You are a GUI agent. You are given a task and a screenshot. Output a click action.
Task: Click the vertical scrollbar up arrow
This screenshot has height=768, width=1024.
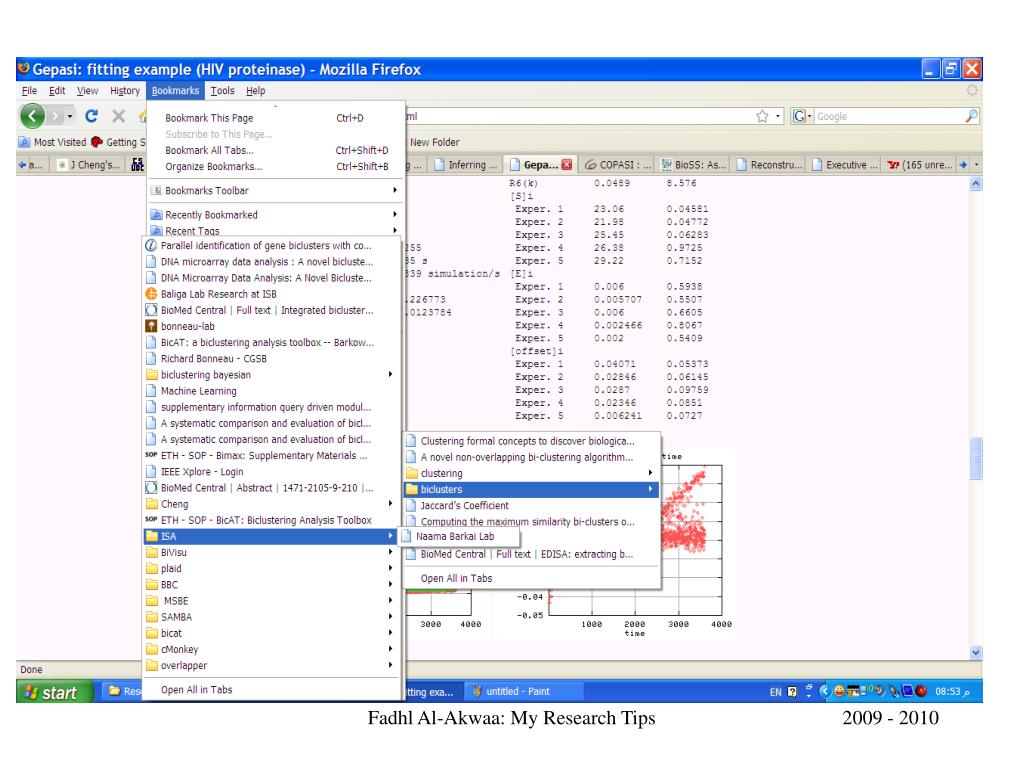pyautogui.click(x=976, y=184)
